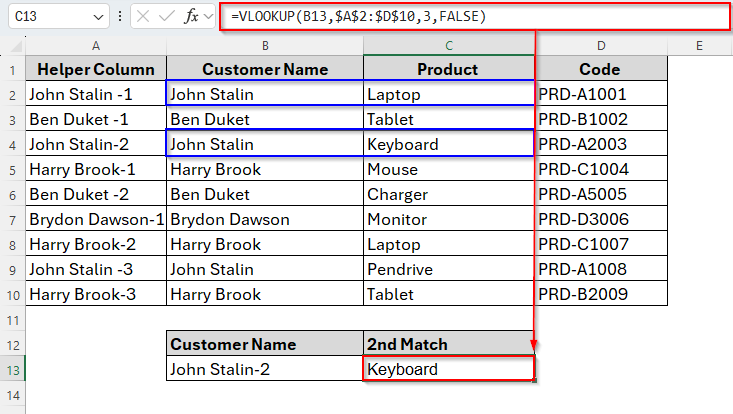Click cell containing PRD-A2003

point(601,144)
